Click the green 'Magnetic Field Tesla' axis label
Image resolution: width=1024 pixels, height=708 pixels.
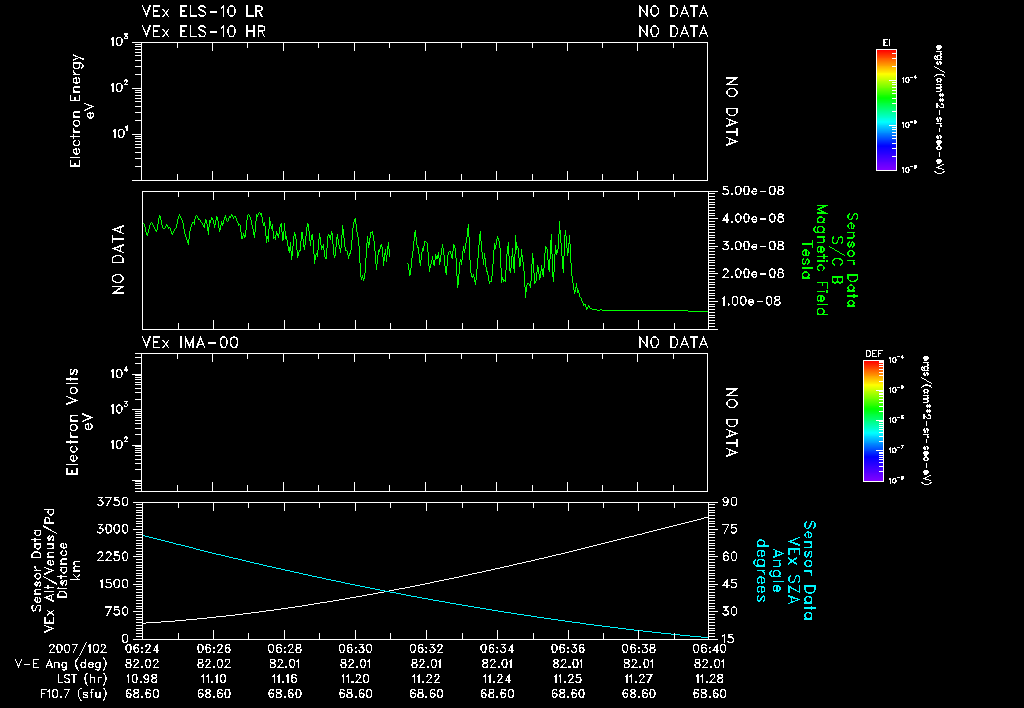pos(814,260)
